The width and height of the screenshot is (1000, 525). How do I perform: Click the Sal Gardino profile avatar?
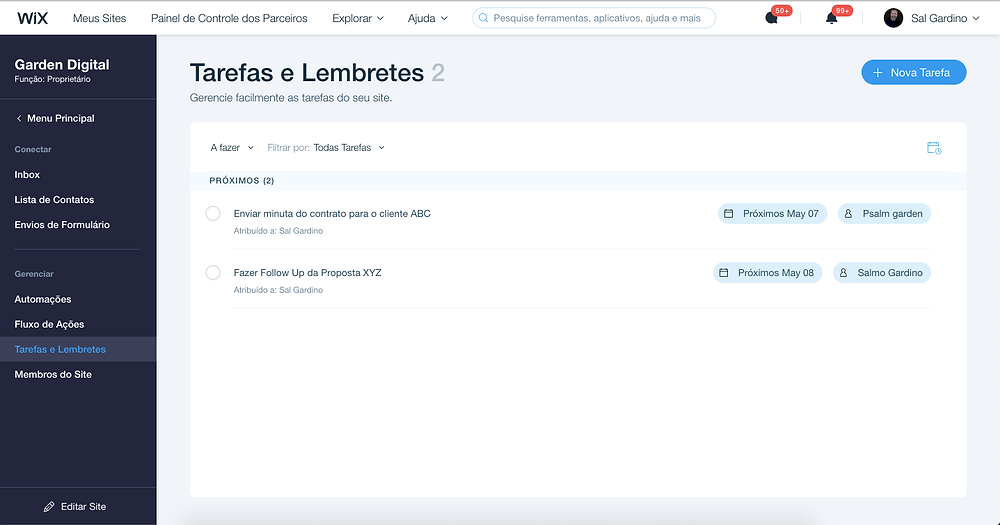pyautogui.click(x=893, y=18)
